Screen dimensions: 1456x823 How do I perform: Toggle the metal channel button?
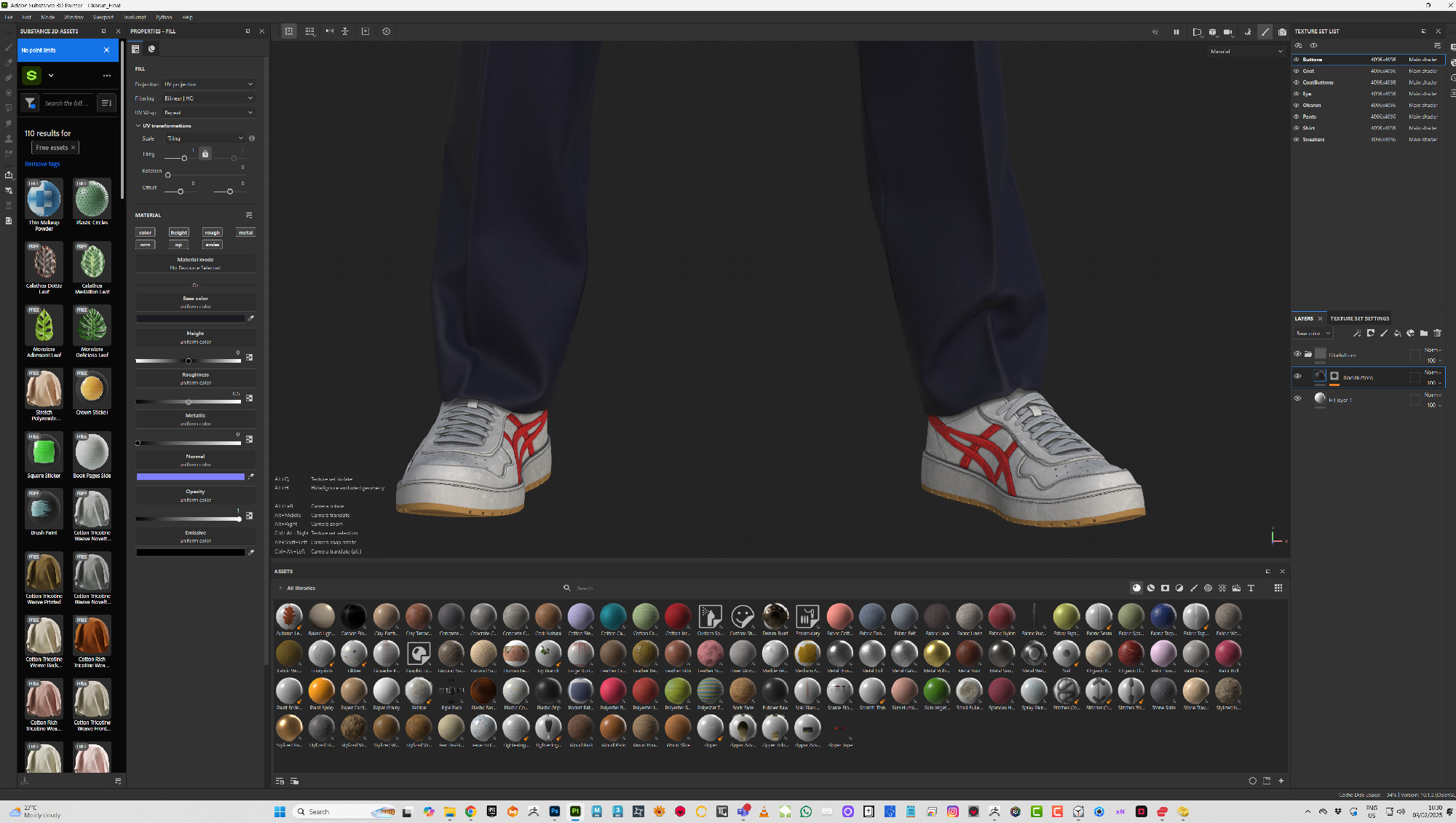point(246,233)
